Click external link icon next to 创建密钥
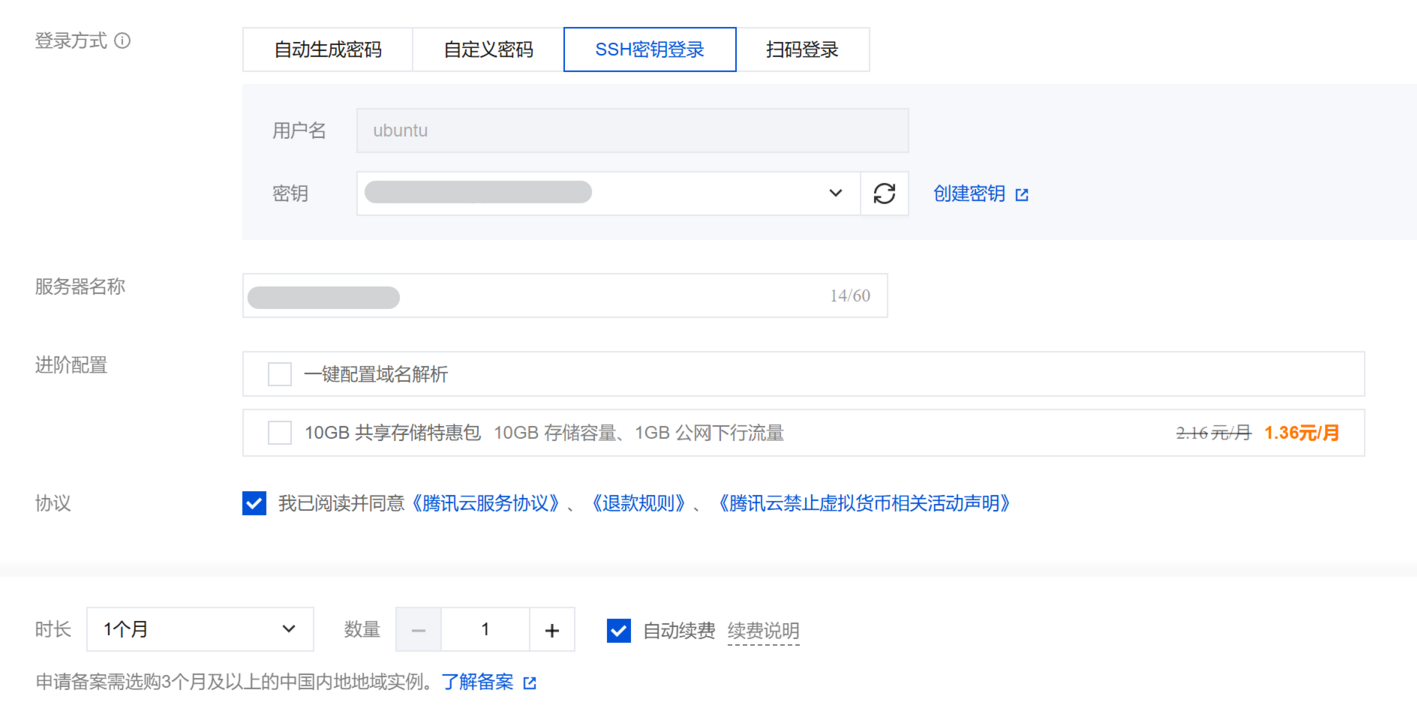Viewport: 1417px width, 717px height. tap(1022, 195)
